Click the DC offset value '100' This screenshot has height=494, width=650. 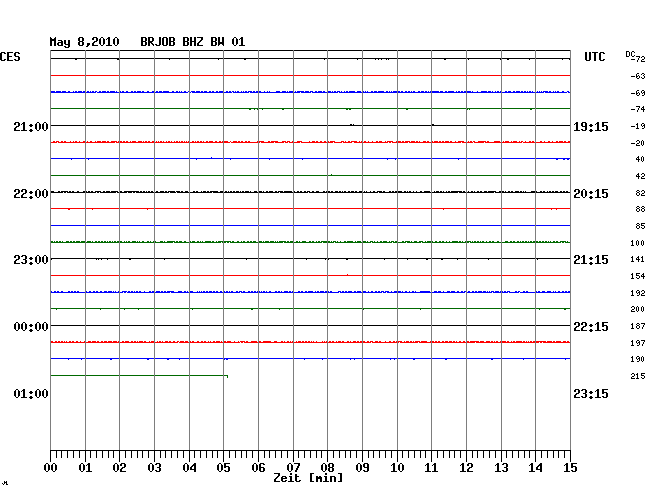638,243
